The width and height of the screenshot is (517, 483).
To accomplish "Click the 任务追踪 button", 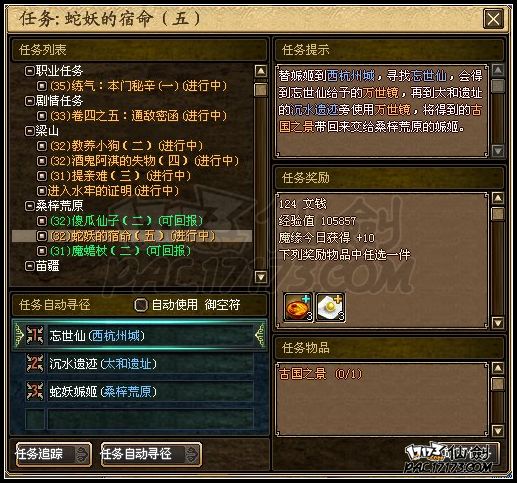I will (x=53, y=454).
